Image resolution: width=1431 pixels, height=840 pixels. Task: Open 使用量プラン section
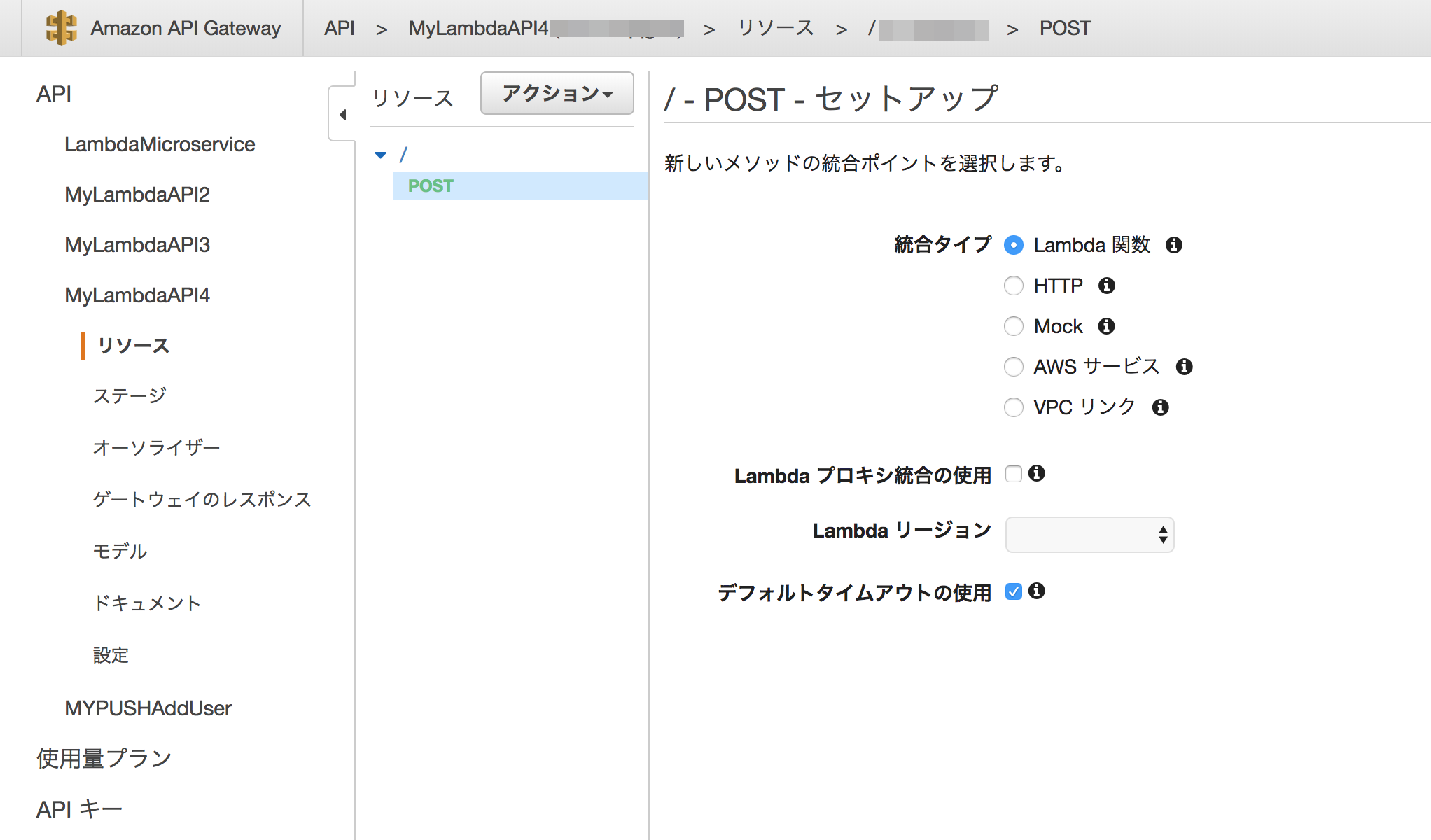[x=104, y=759]
